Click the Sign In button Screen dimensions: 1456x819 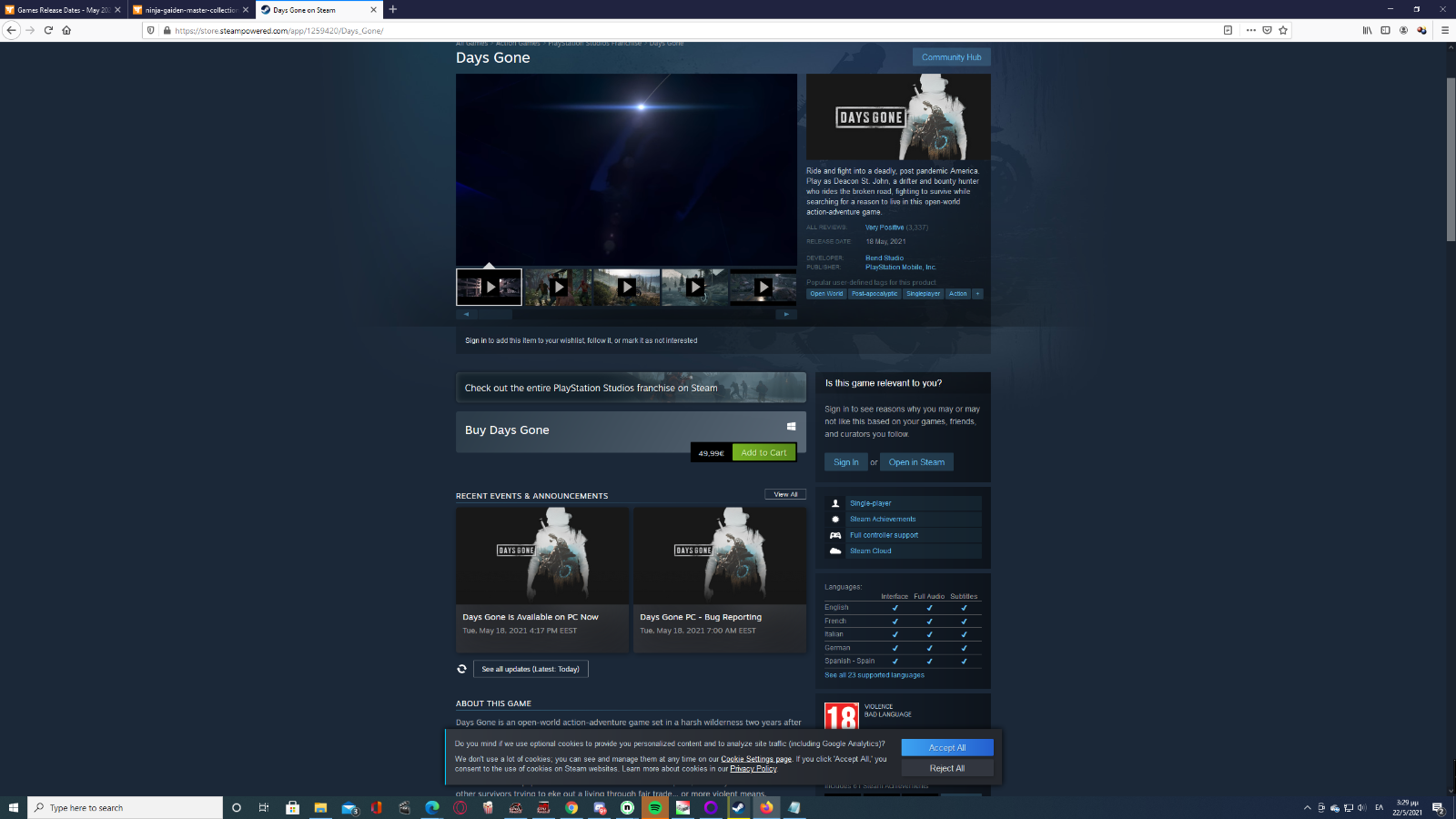point(845,462)
